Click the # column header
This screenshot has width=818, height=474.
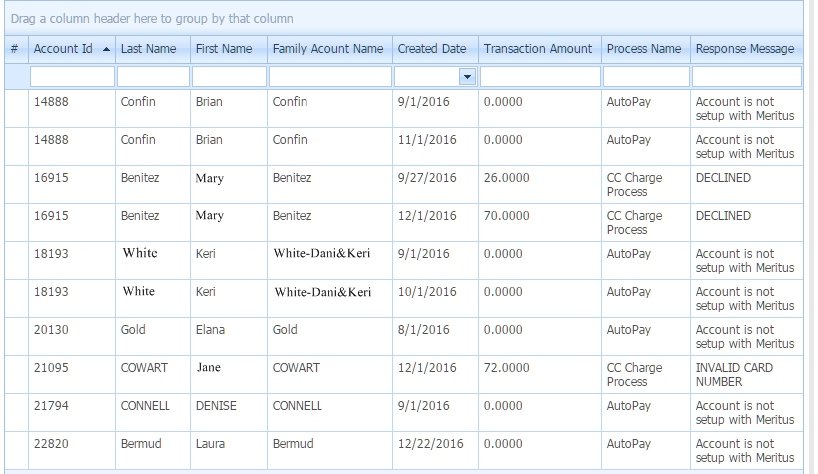pyautogui.click(x=16, y=49)
